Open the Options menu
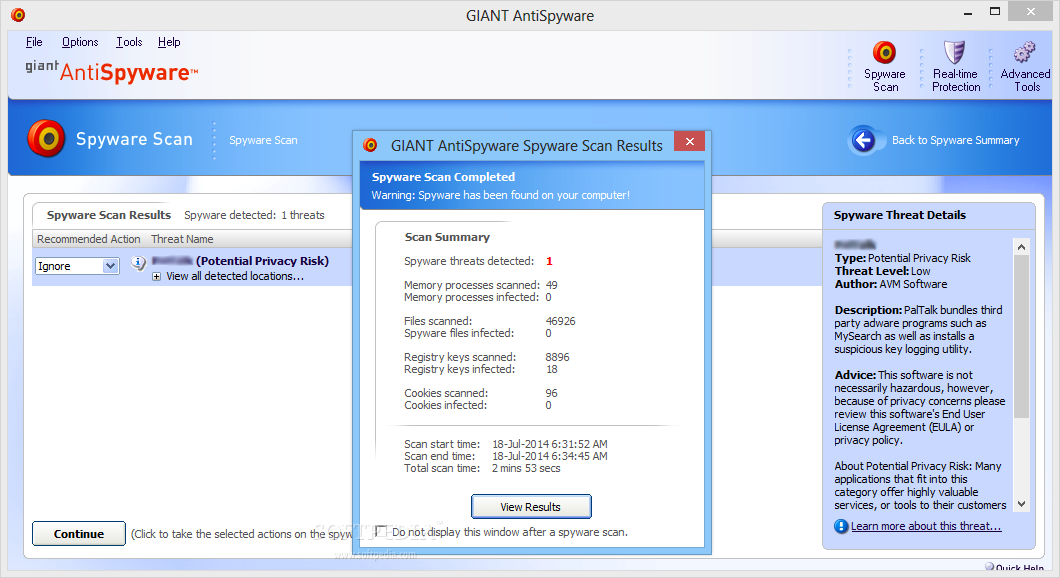Screen dimensions: 1060x578 [x=80, y=42]
